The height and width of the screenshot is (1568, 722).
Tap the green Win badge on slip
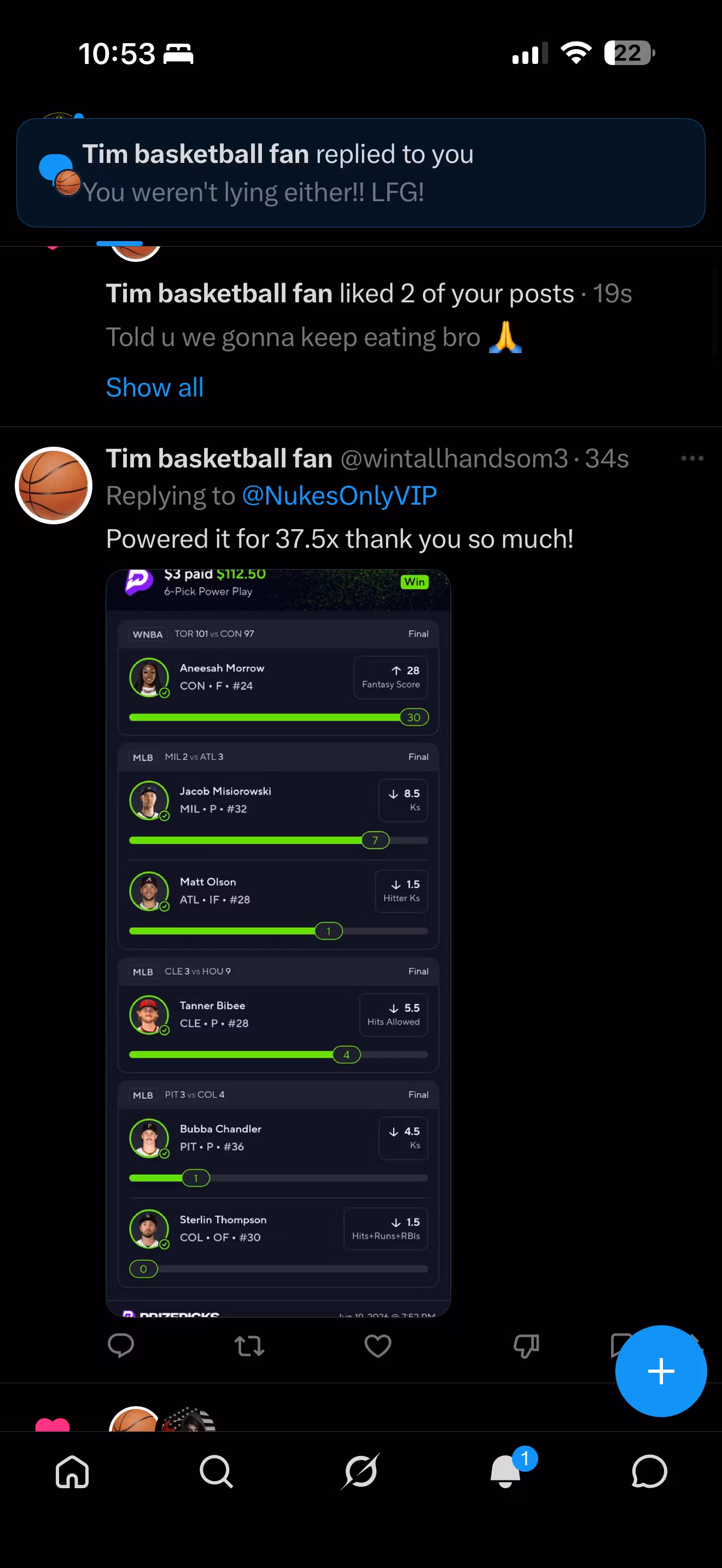click(415, 582)
